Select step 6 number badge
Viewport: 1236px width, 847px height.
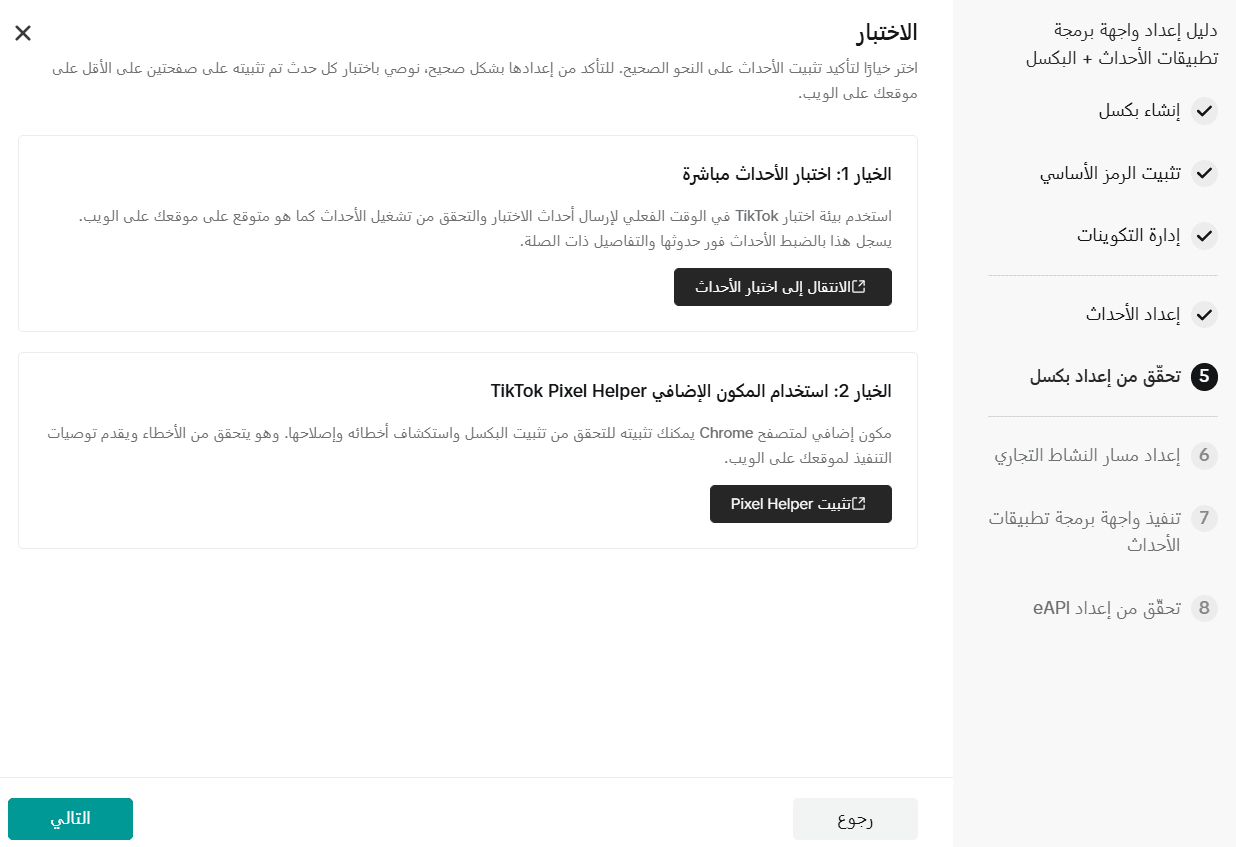1204,456
